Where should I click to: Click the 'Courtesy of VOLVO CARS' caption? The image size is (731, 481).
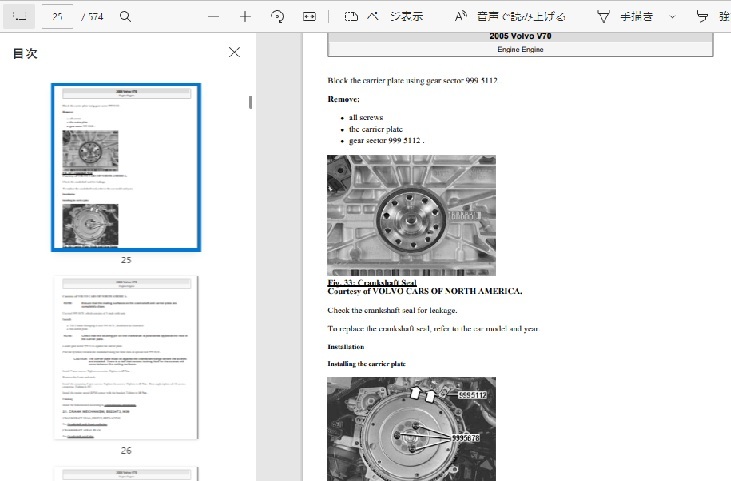425,291
